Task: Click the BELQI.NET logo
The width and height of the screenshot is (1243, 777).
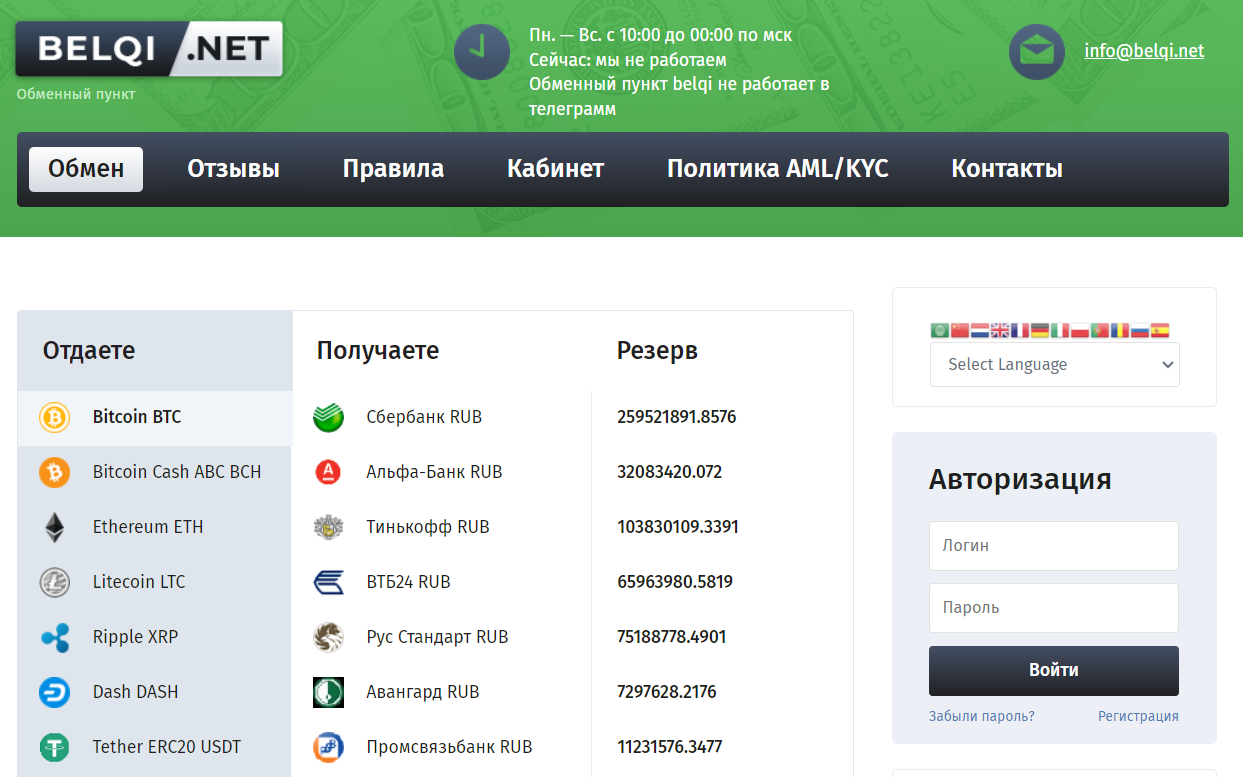Action: (x=149, y=49)
